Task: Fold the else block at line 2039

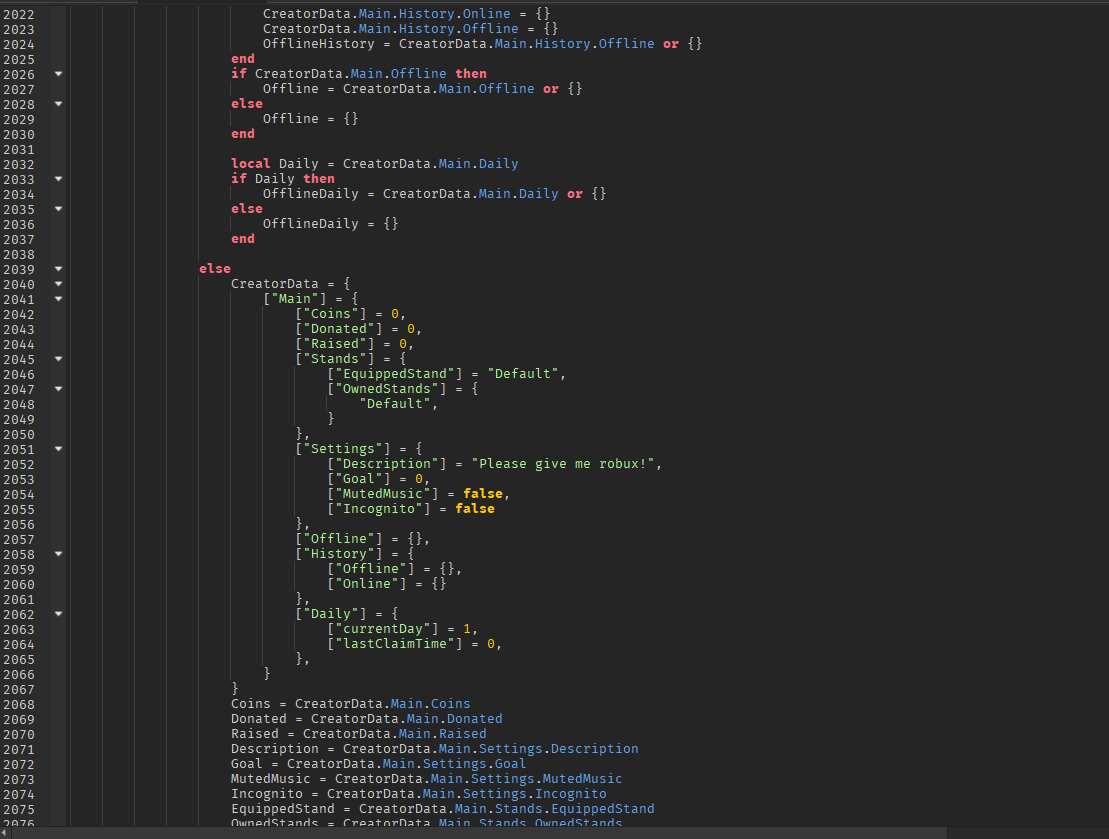Action: (58, 269)
